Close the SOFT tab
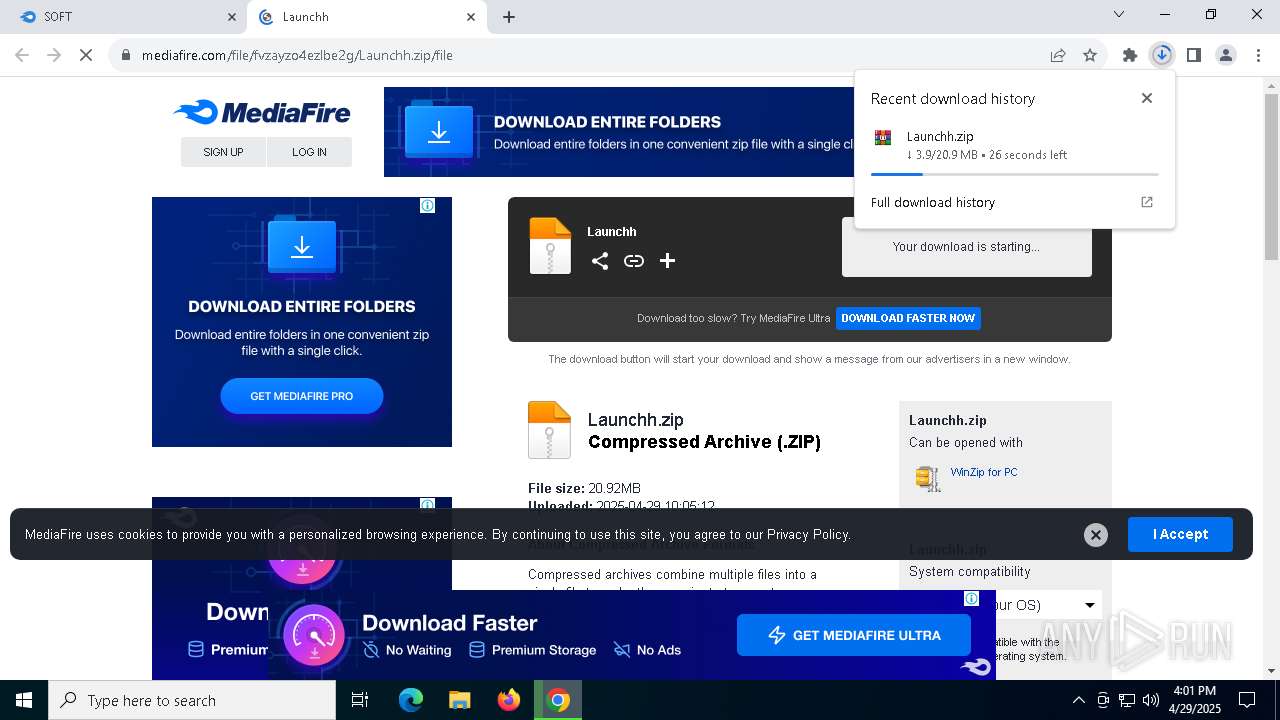 (x=231, y=17)
